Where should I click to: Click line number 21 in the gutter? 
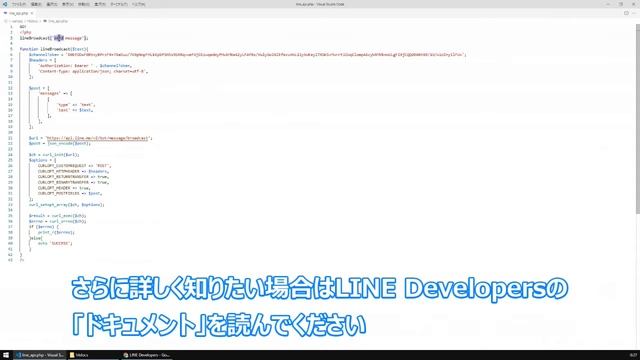pyautogui.click(x=11, y=138)
